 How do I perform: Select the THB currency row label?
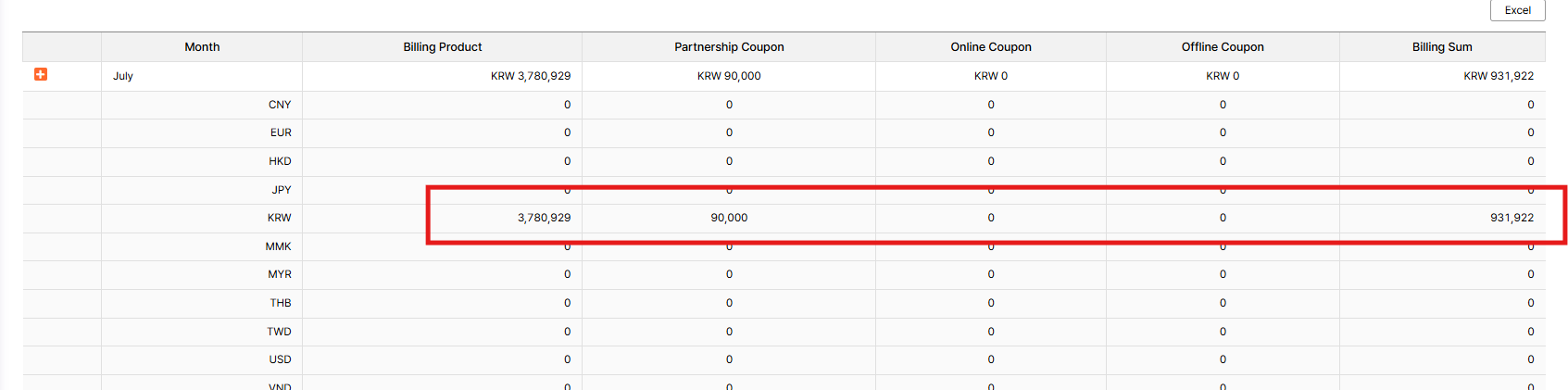tap(281, 303)
